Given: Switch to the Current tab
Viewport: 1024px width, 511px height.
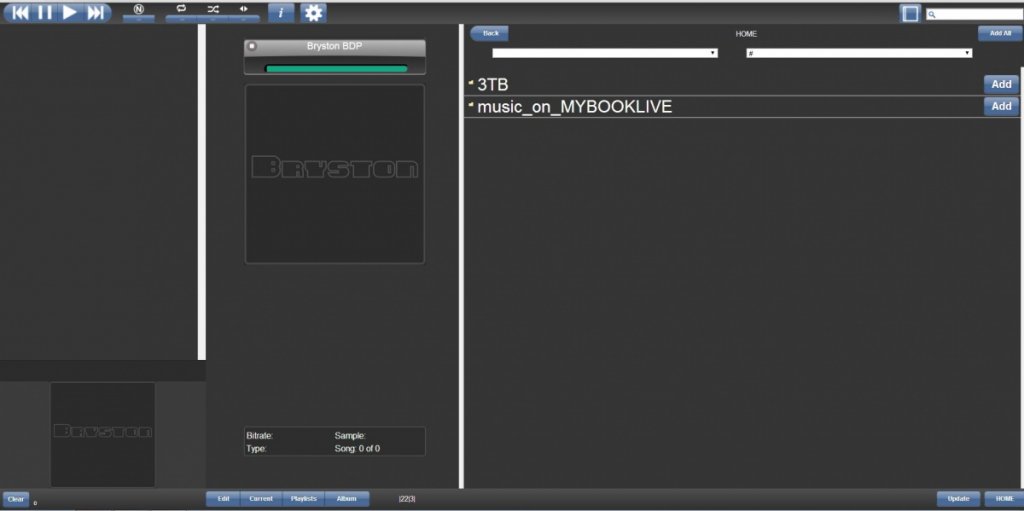Looking at the screenshot, I should (261, 499).
